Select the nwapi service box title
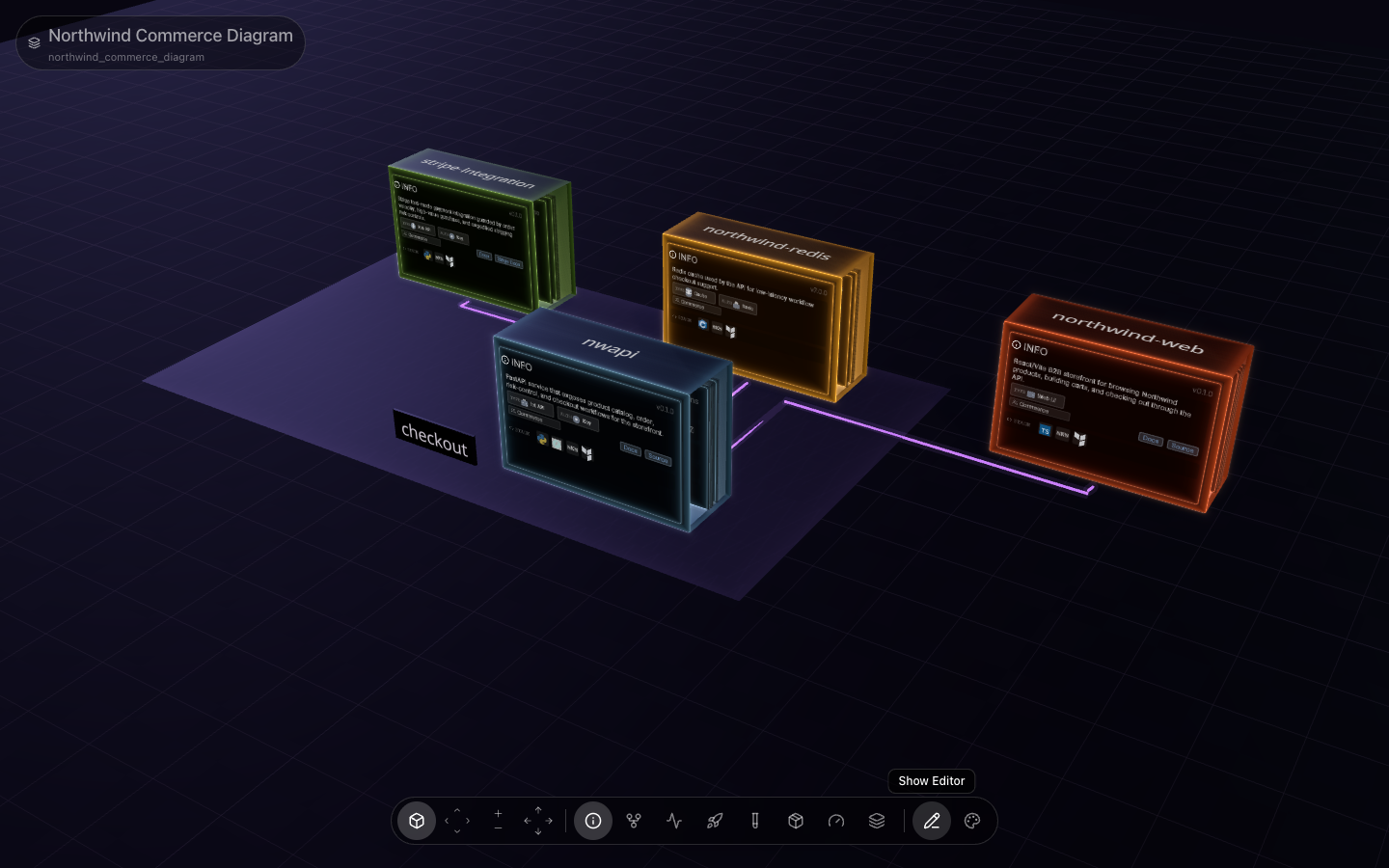Screen dimensions: 1389x868 [x=611, y=348]
